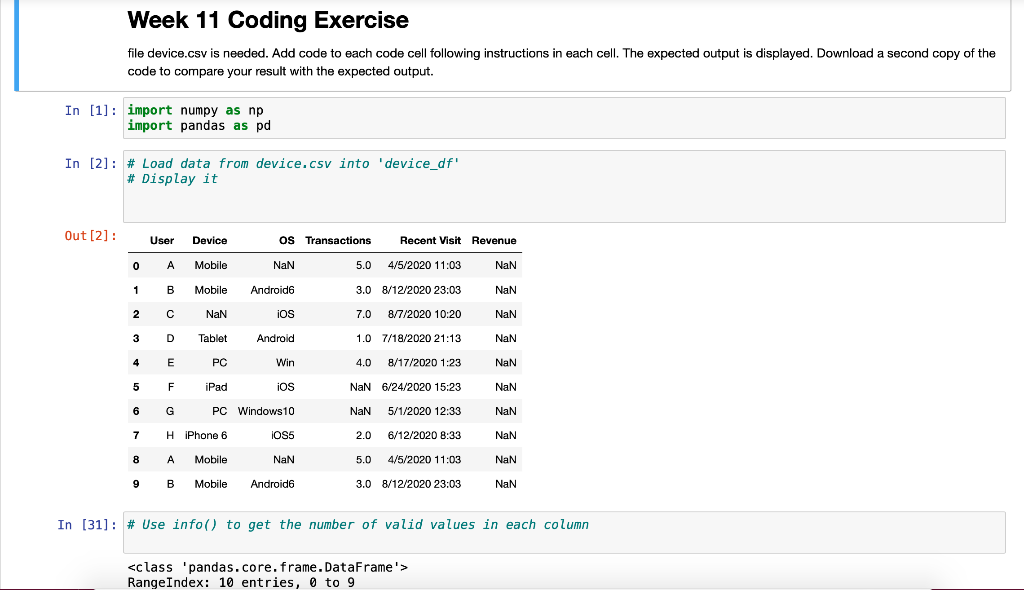The width and height of the screenshot is (1024, 590).
Task: Click row index 0 in output table
Action: 136,265
